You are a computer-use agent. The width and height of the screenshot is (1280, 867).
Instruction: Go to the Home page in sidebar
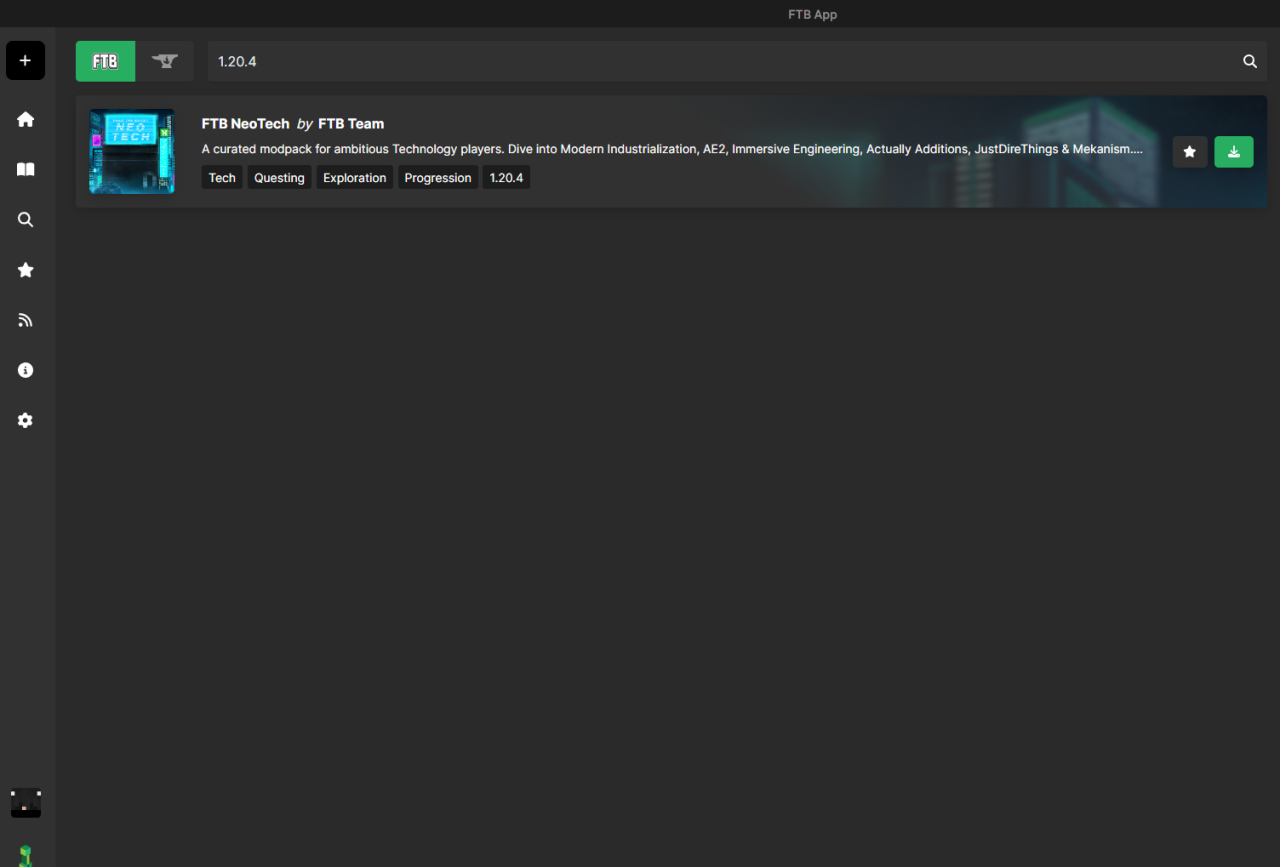pyautogui.click(x=25, y=120)
